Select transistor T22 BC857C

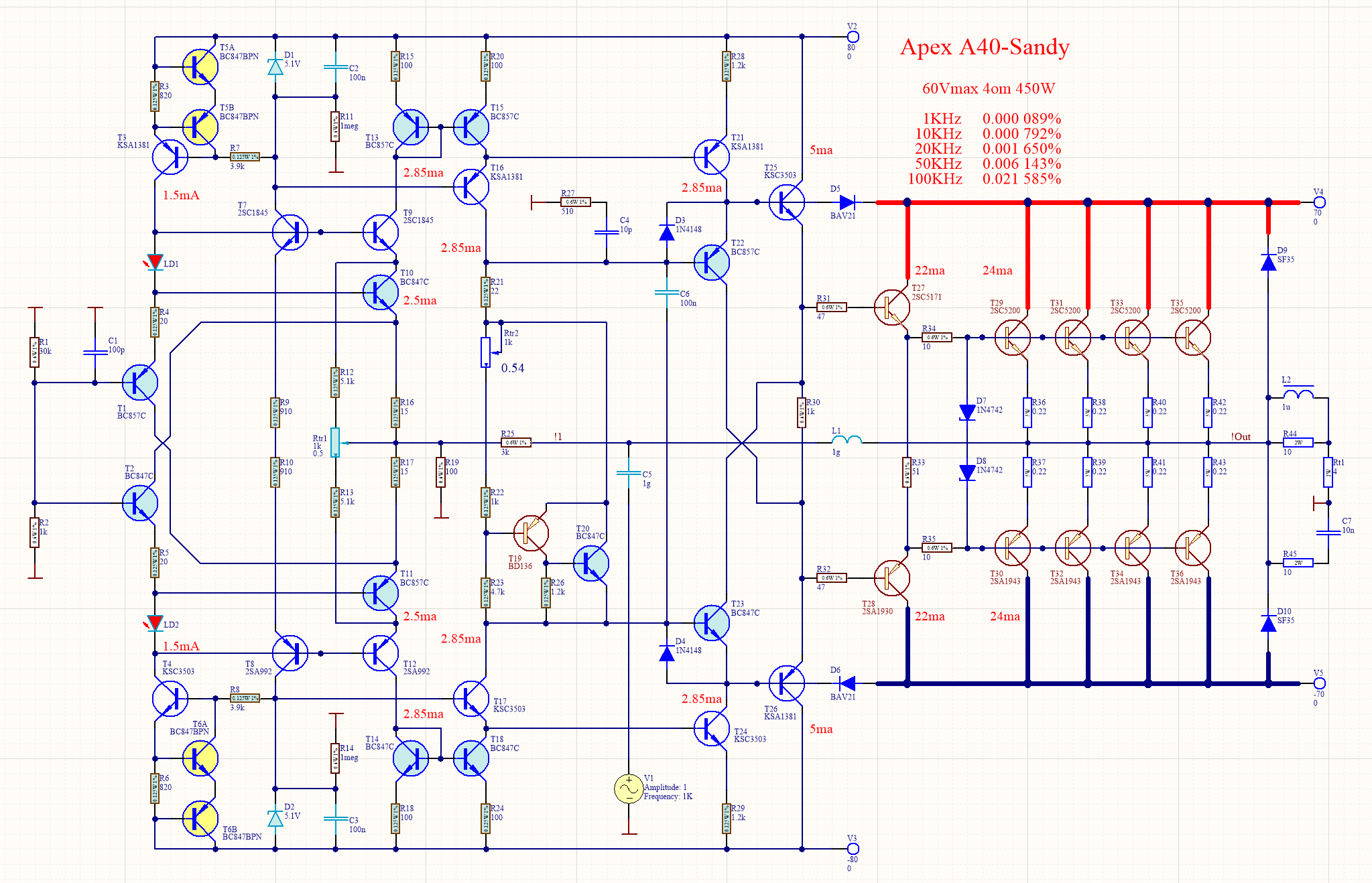coord(711,262)
